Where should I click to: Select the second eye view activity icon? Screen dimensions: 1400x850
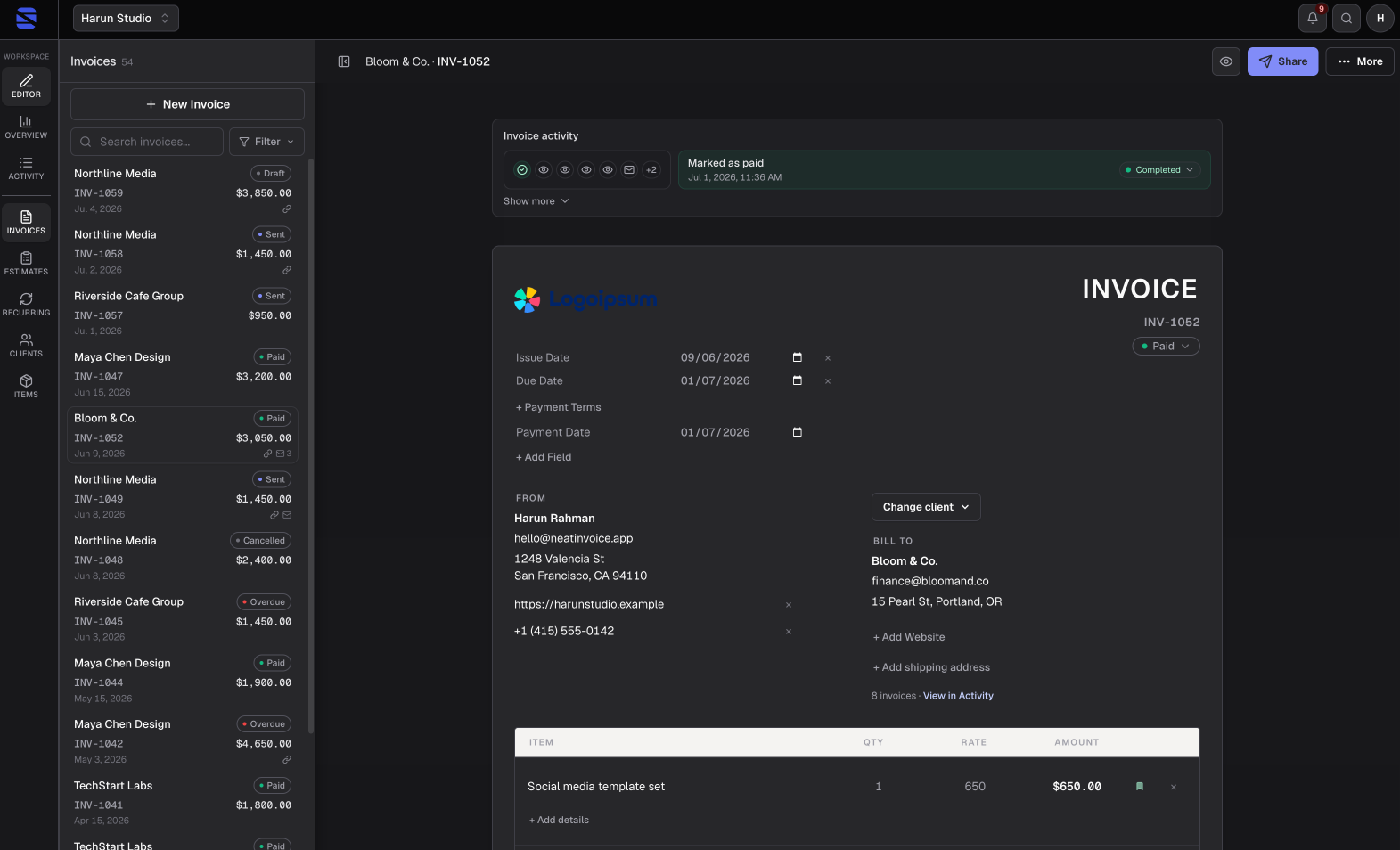coord(565,170)
